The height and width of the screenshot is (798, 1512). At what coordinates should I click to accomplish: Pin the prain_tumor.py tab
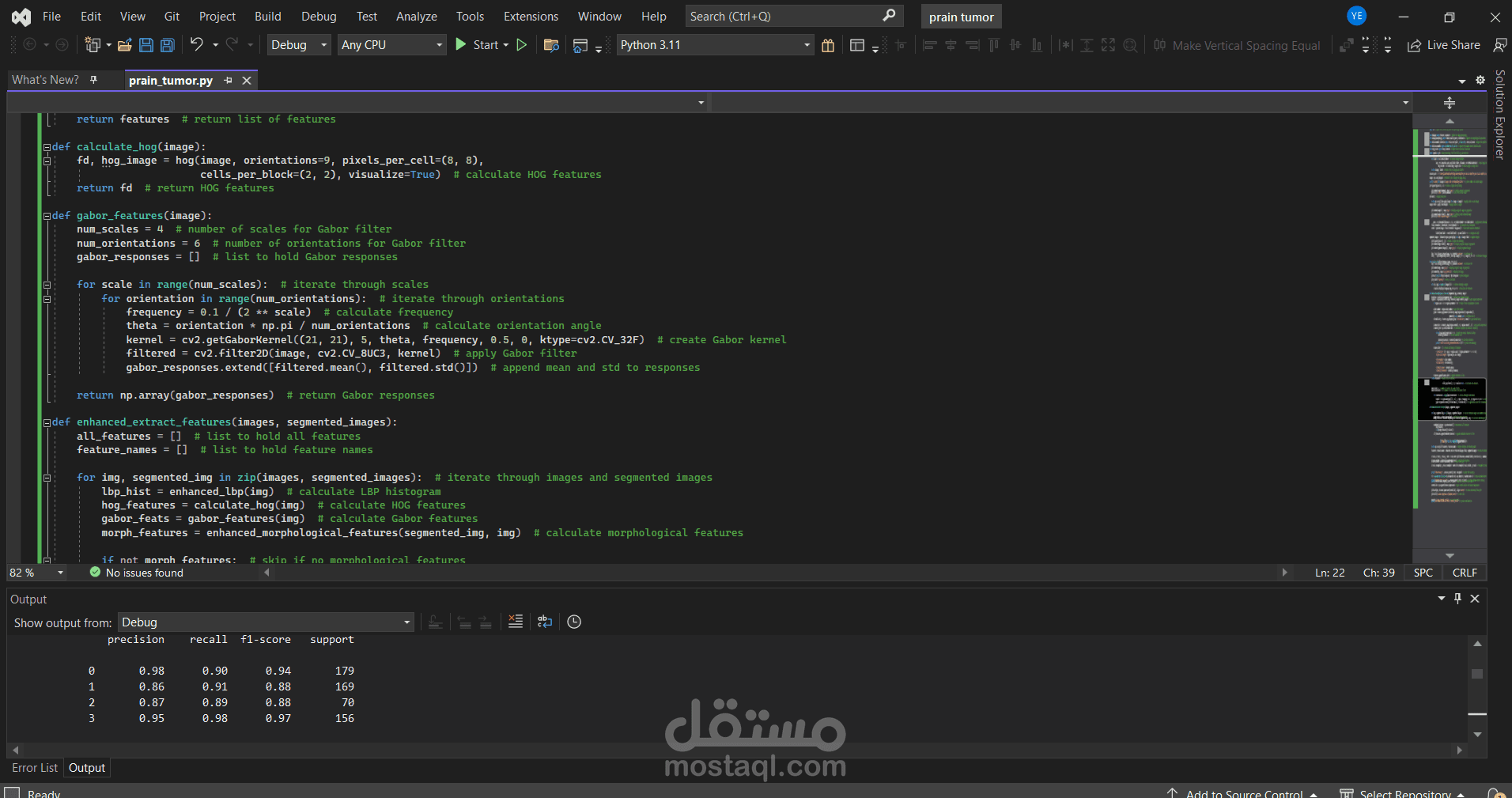pyautogui.click(x=229, y=80)
